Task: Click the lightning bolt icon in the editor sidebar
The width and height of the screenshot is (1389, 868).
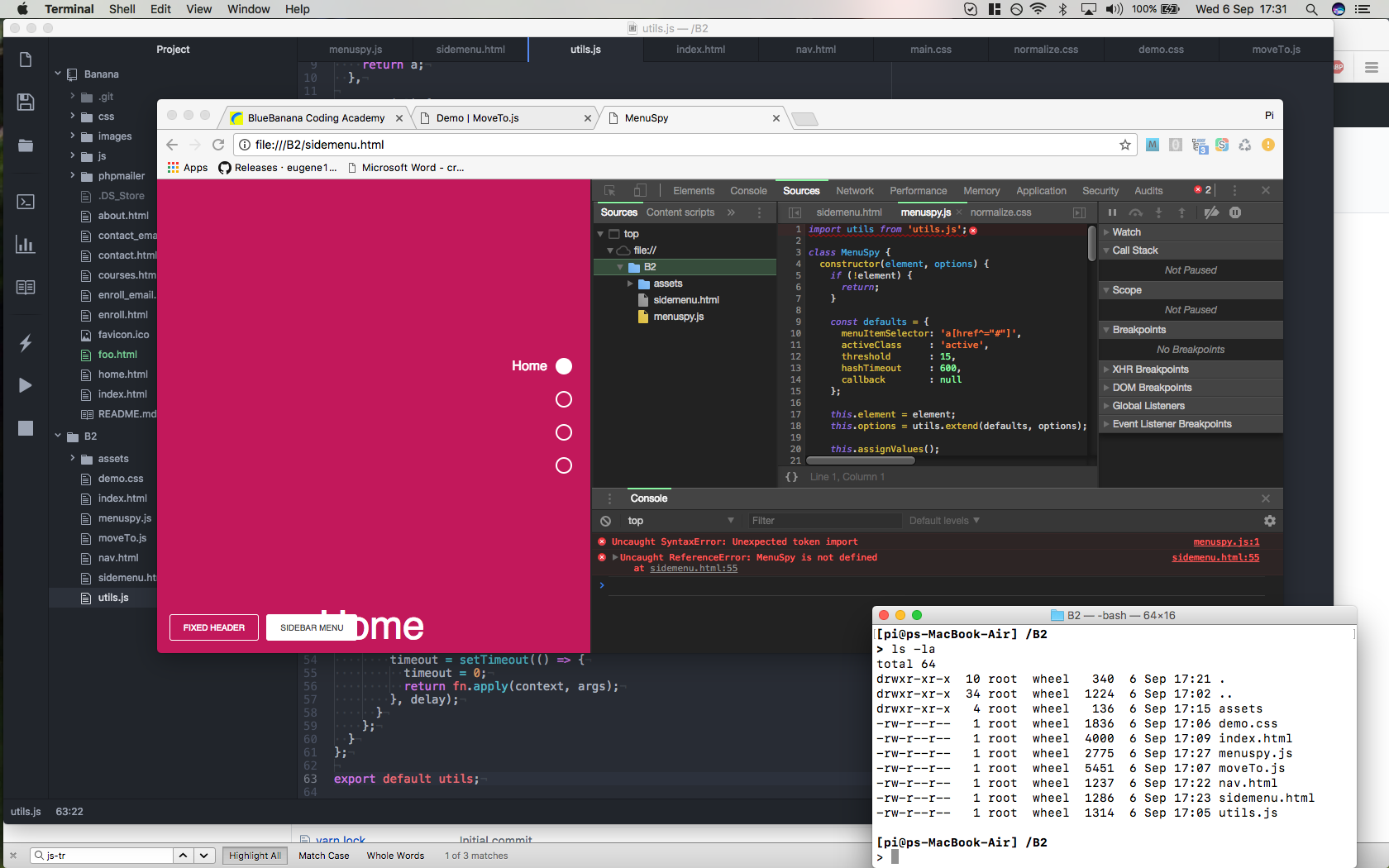Action: coord(26,343)
